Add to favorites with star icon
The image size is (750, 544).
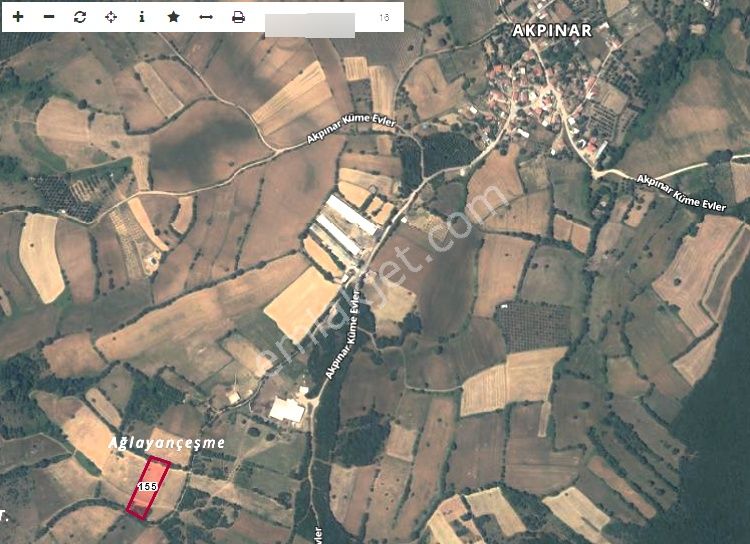click(174, 17)
